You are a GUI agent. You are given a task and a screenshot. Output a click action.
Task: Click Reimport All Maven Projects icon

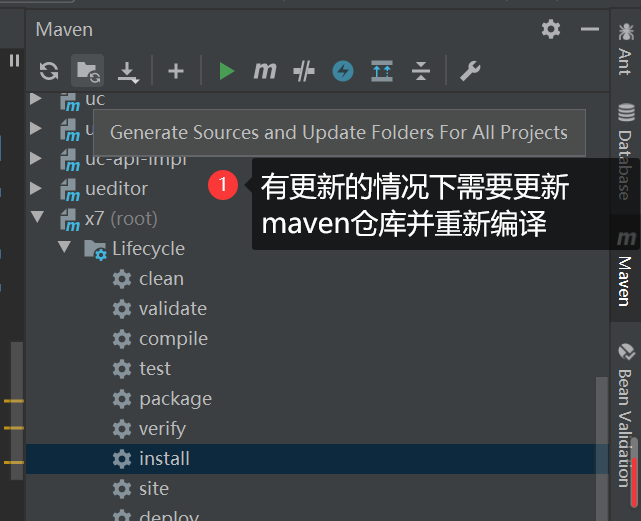point(49,71)
